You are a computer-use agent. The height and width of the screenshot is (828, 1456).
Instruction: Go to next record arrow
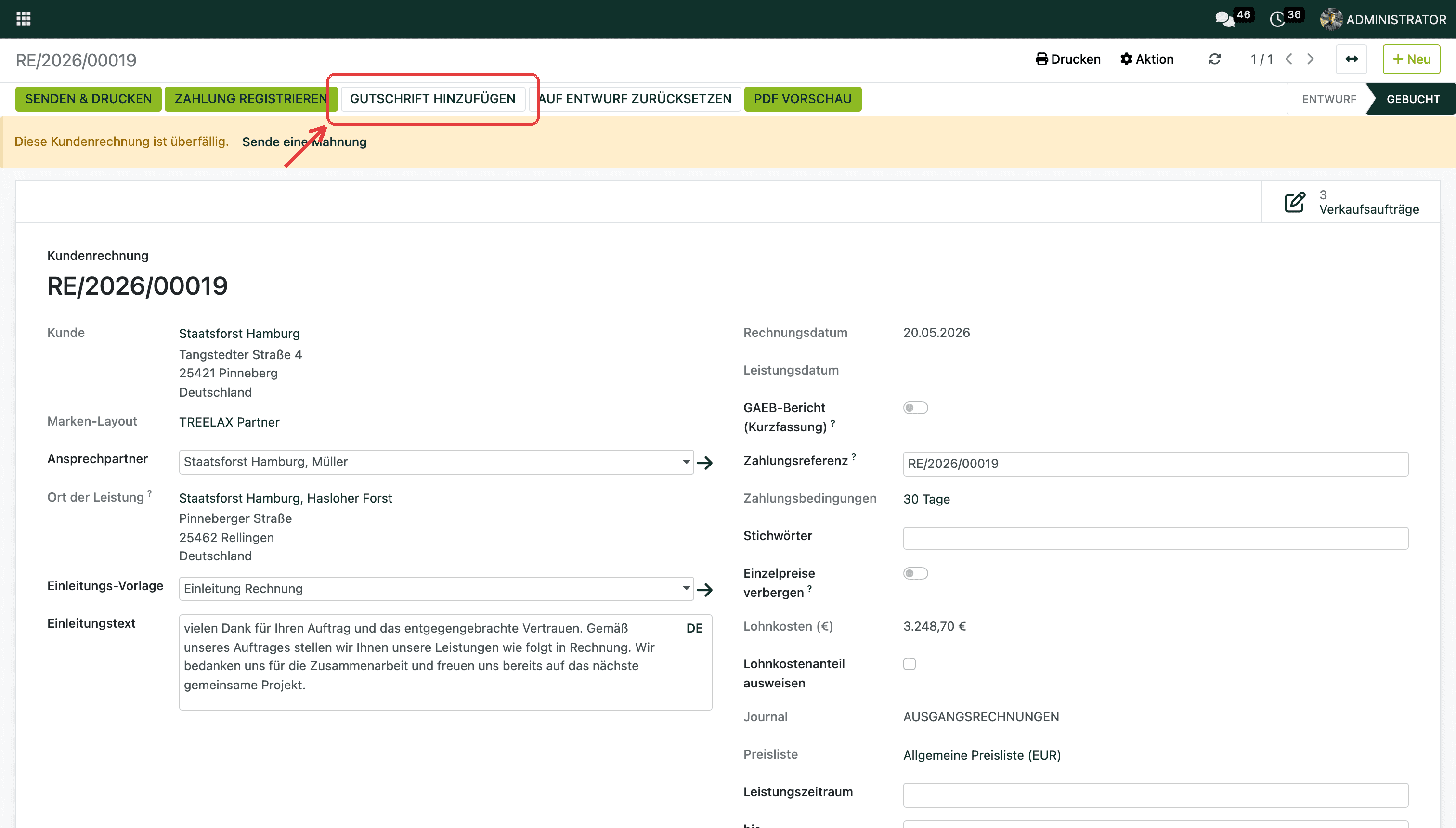click(1311, 59)
